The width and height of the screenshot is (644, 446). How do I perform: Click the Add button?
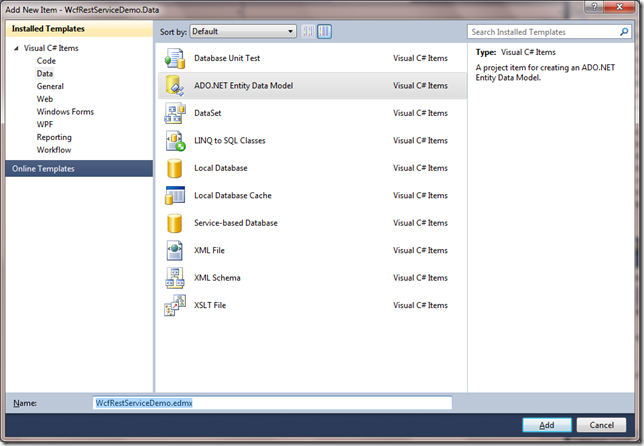[x=547, y=425]
